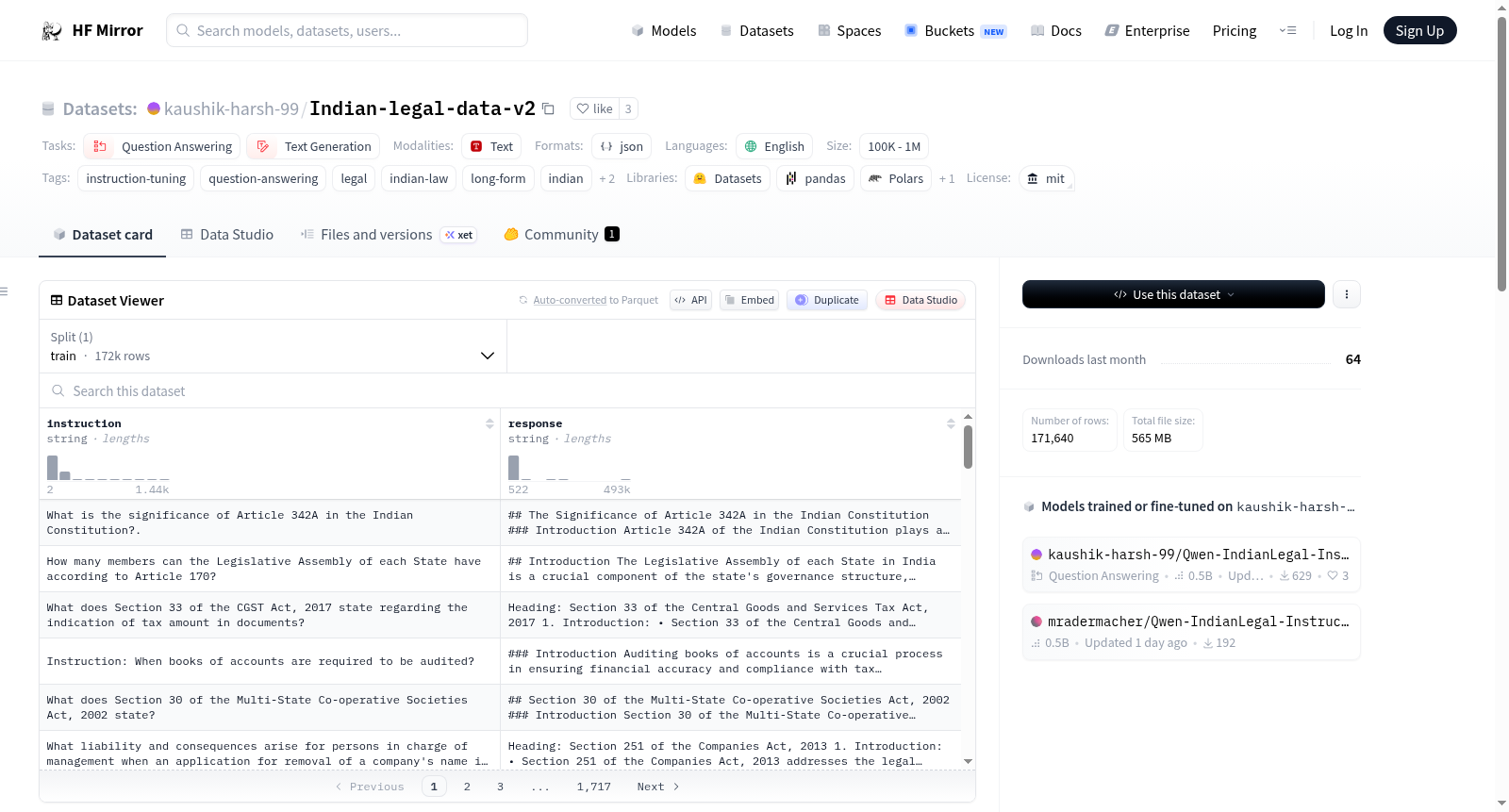Filter by Text modality tag
This screenshot has height=812, width=1509.
491,146
